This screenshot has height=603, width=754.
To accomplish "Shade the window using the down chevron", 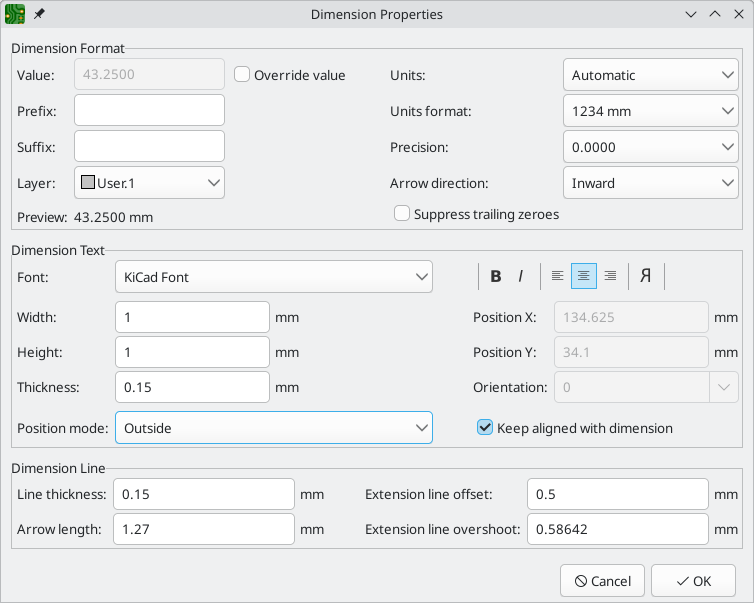I will coord(691,14).
